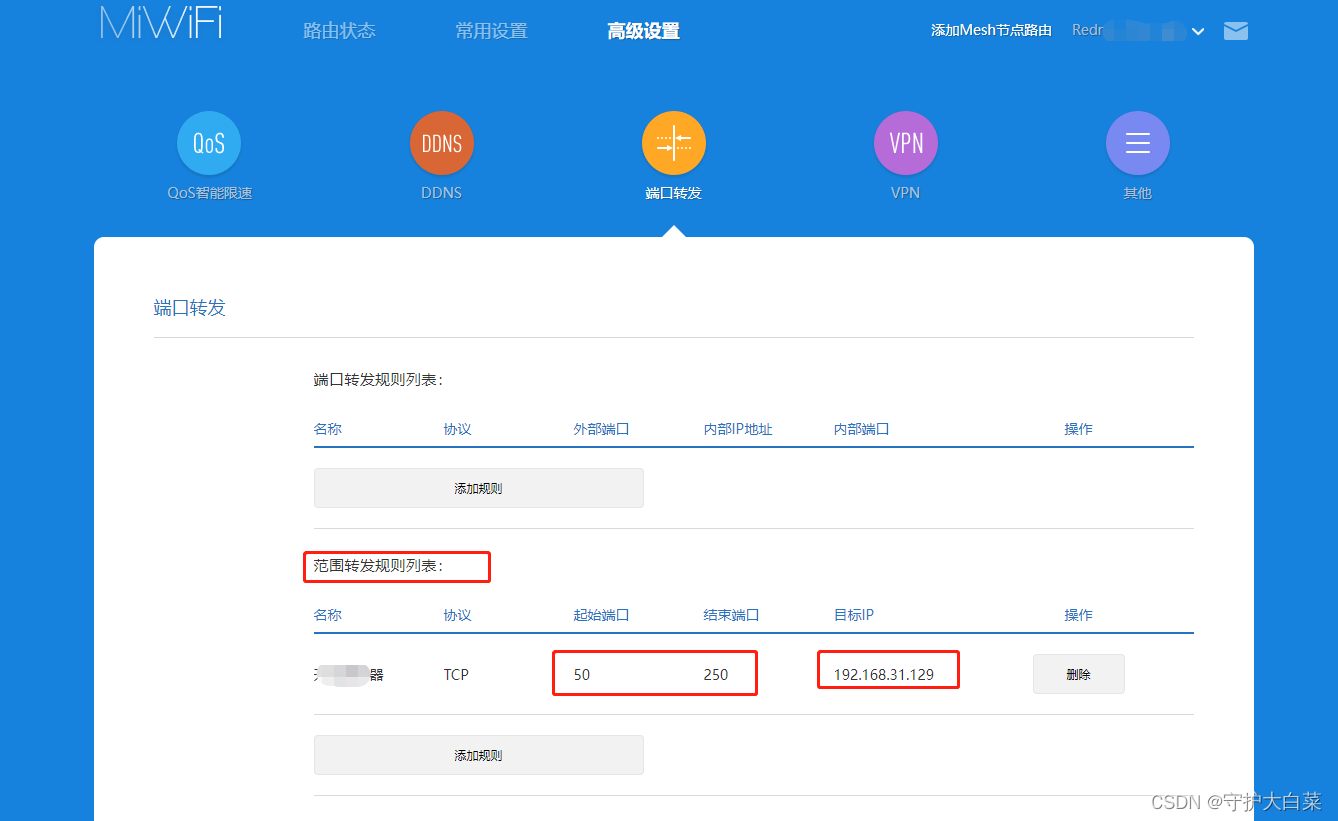
Task: Click 内部端口 column header
Action: [x=861, y=429]
